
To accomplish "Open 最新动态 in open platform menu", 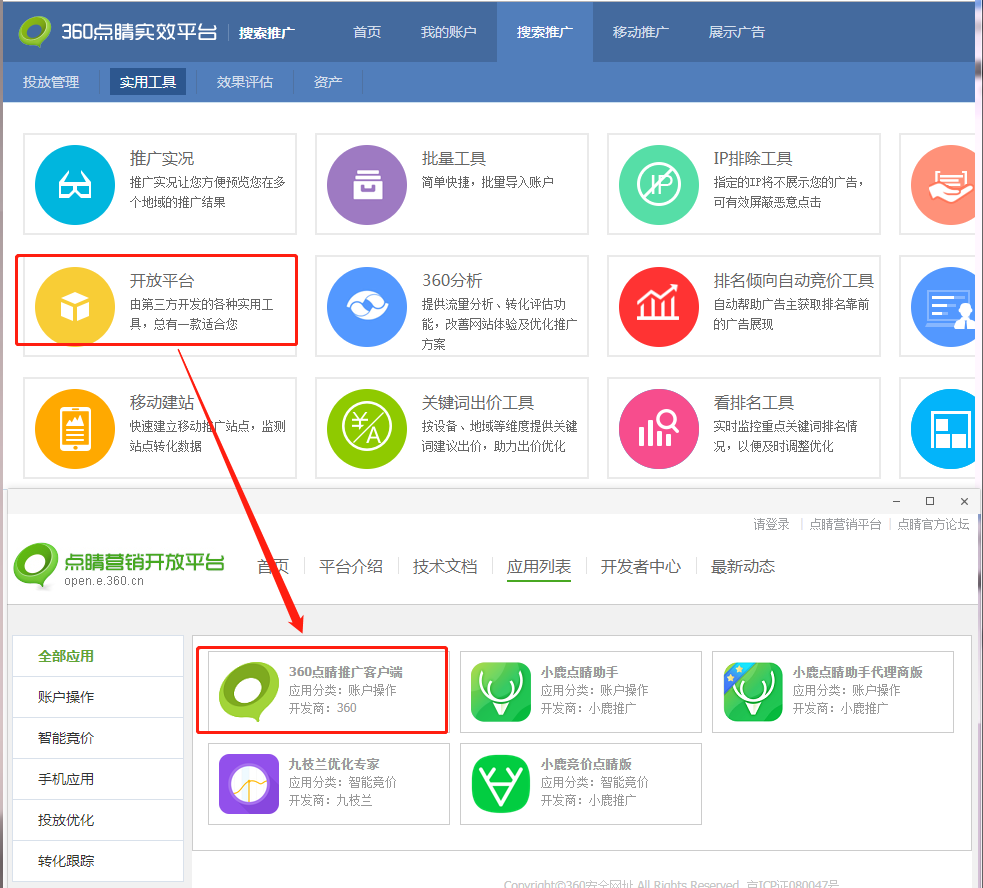I will 742,566.
